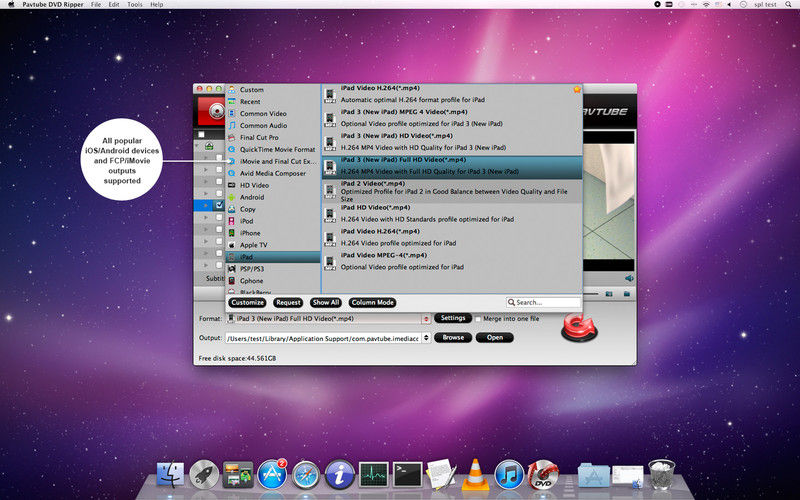This screenshot has width=800, height=500.
Task: Open format Settings button
Action: pos(453,318)
